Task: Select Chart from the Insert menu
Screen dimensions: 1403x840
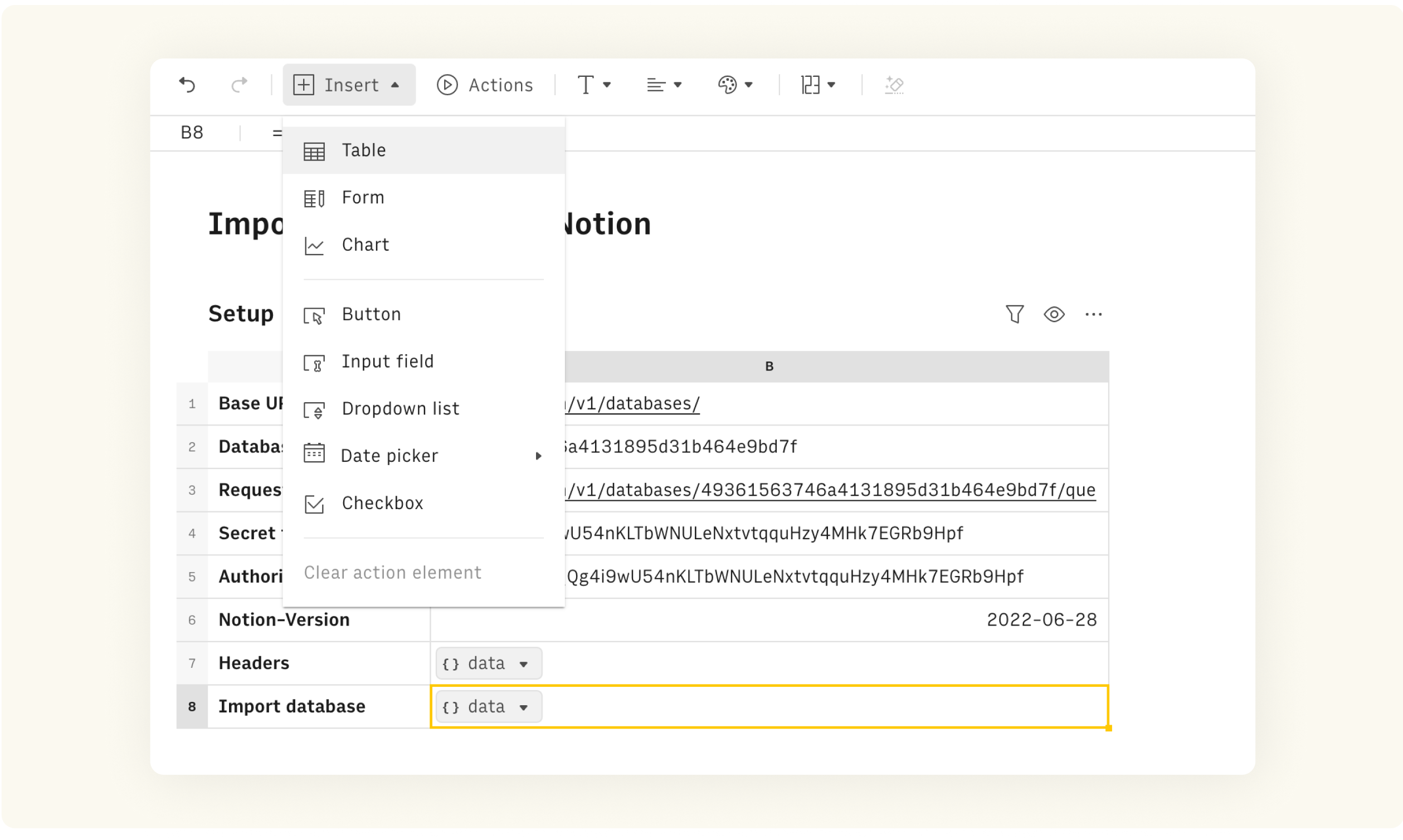Action: click(423, 245)
